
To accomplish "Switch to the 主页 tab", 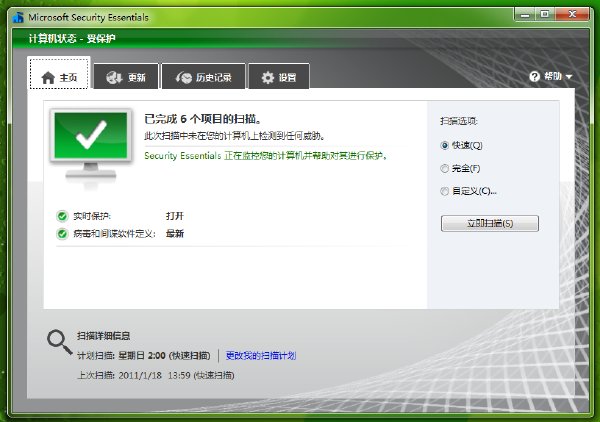I will coord(59,73).
